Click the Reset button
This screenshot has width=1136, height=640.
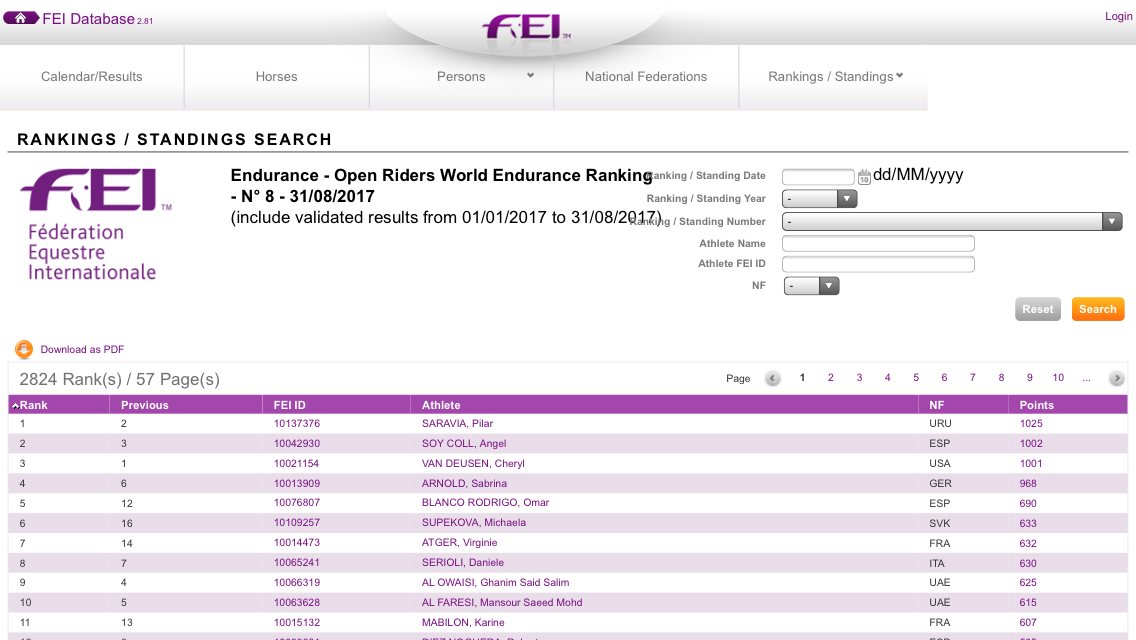point(1037,309)
